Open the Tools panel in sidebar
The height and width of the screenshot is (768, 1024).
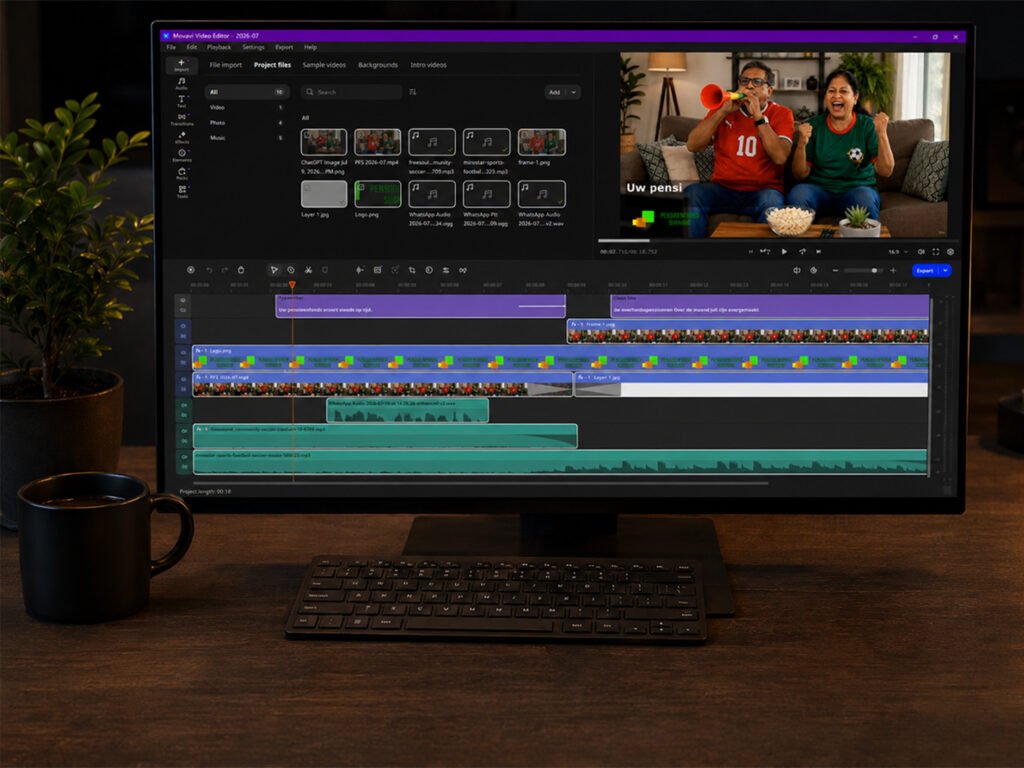(182, 191)
